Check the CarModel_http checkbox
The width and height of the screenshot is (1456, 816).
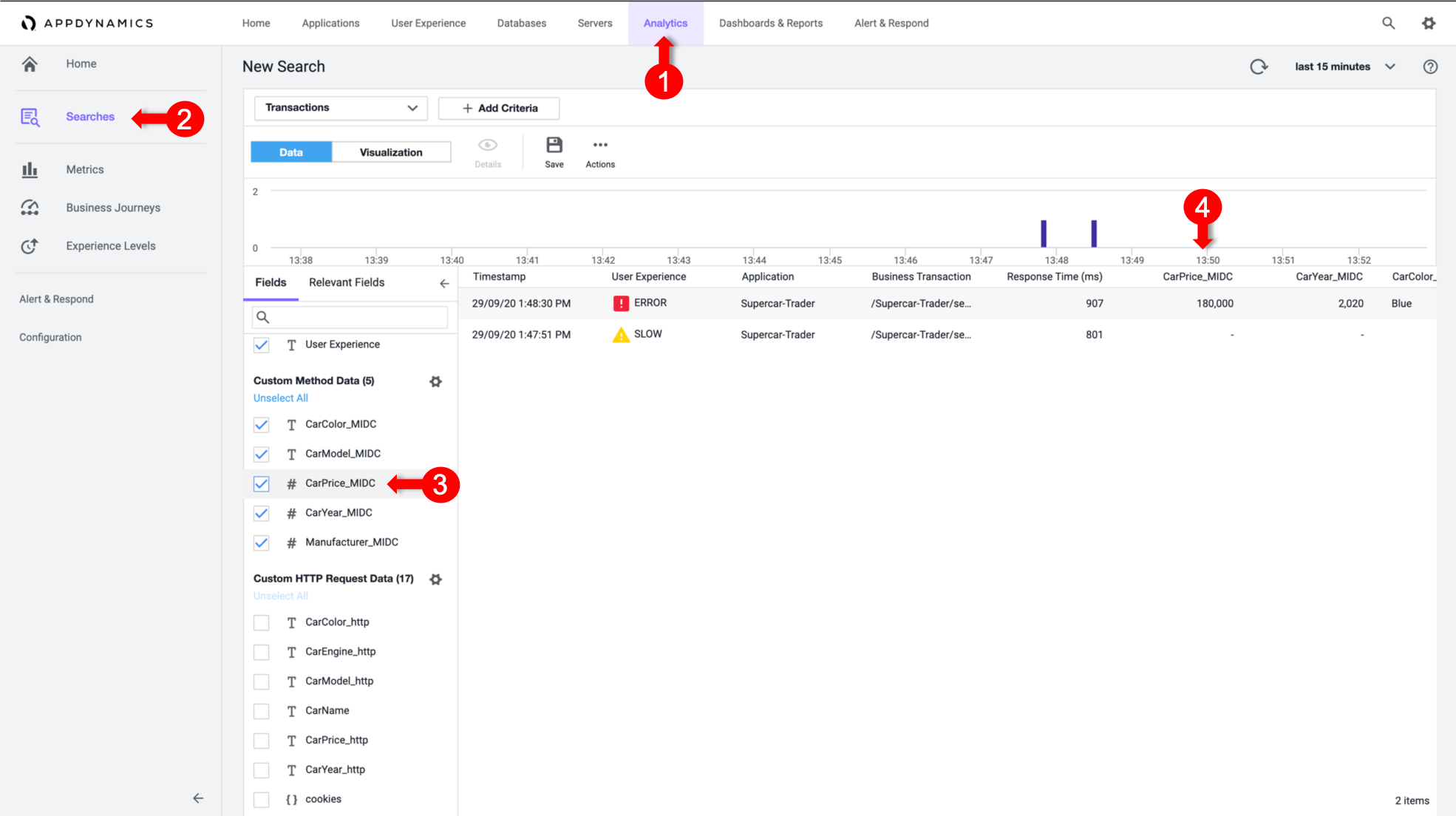(262, 681)
